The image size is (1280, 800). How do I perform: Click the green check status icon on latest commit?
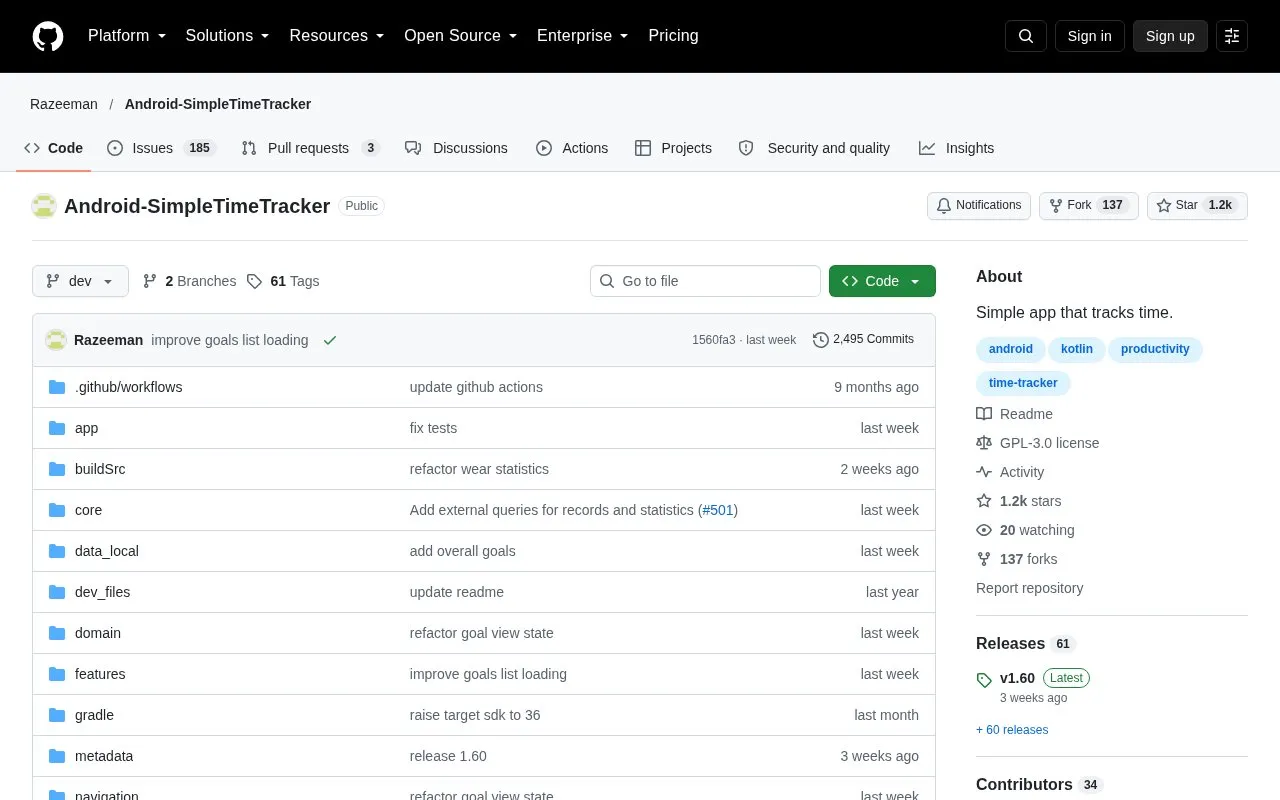coord(330,340)
